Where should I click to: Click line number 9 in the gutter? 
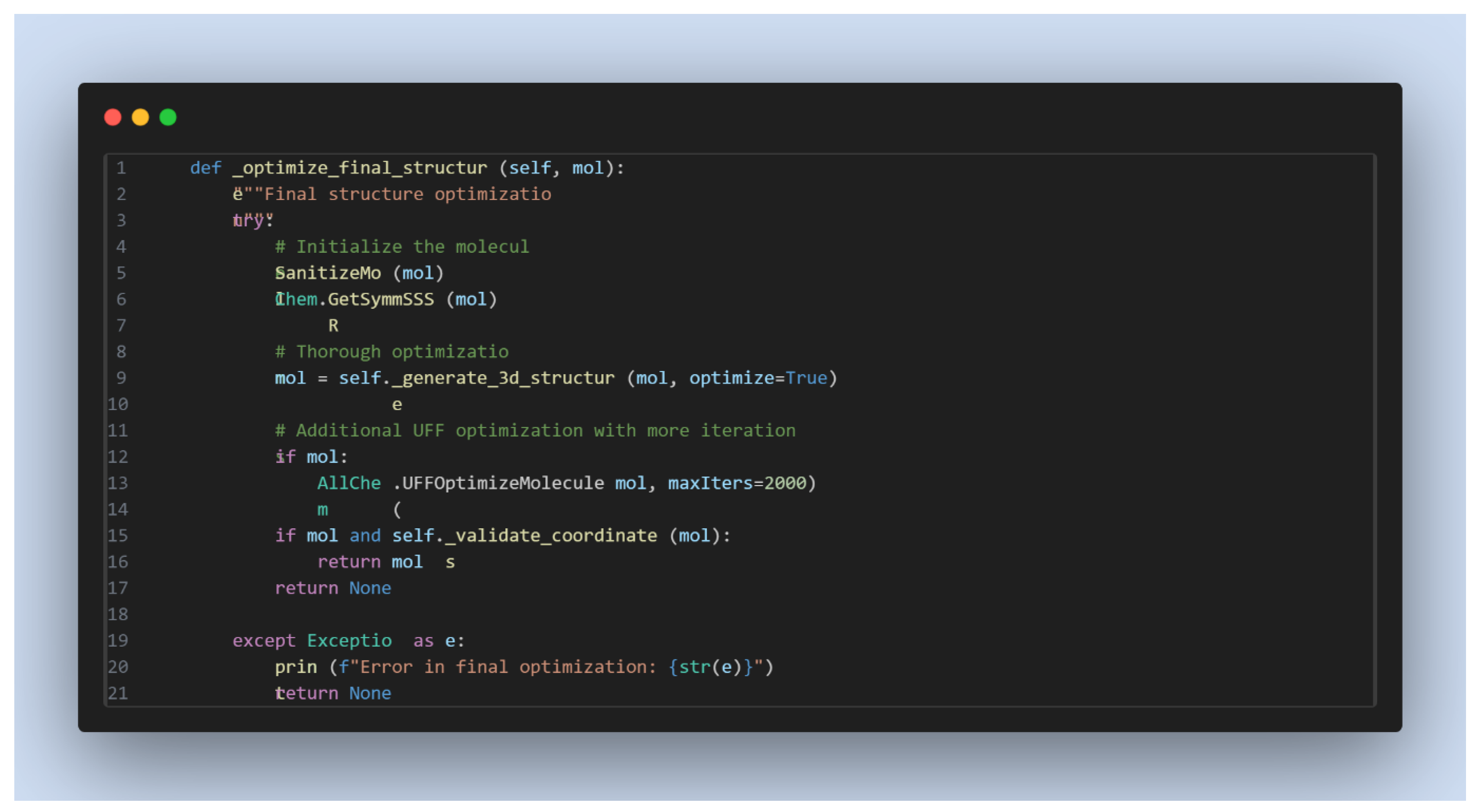pos(121,378)
